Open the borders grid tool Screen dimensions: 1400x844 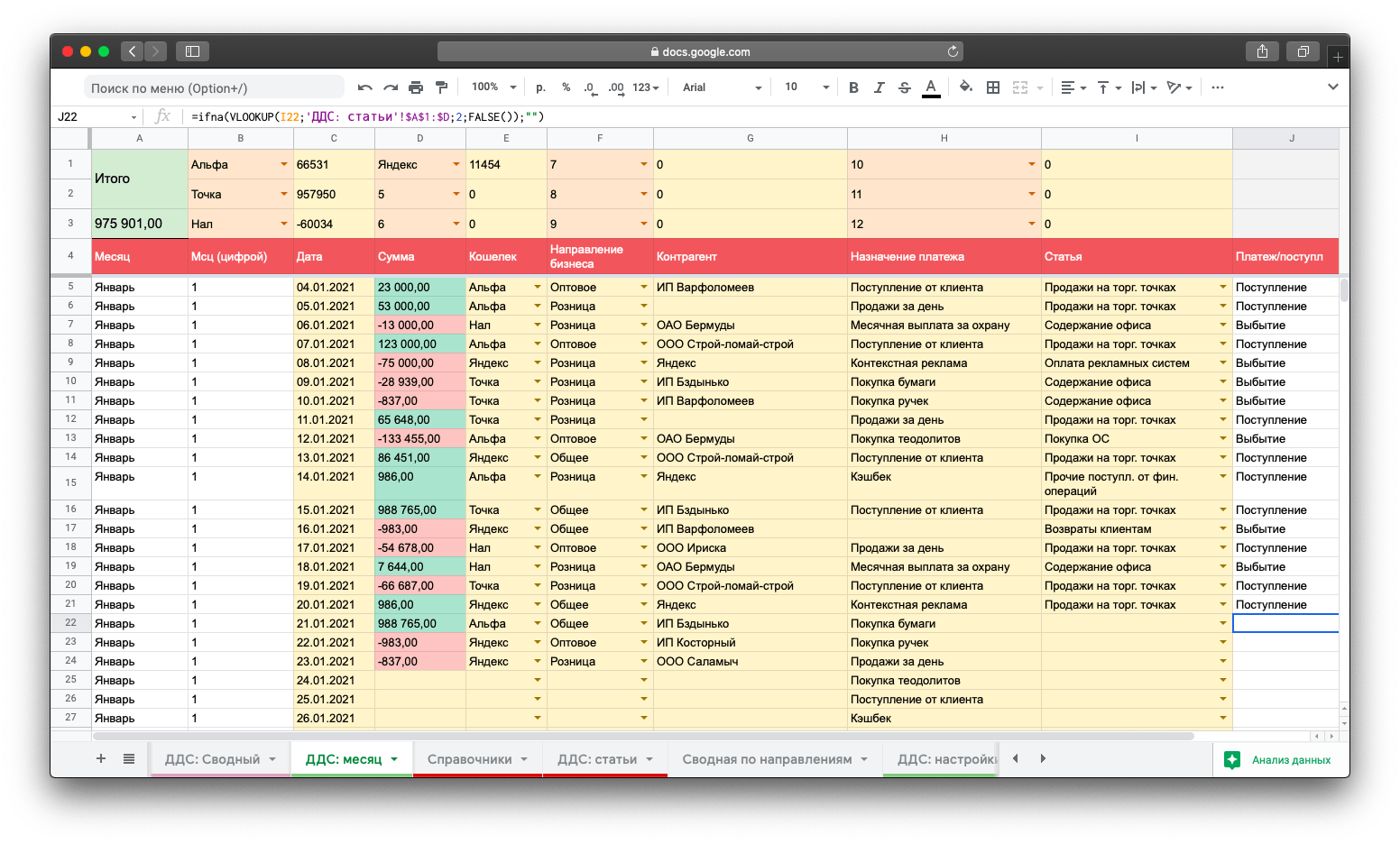click(x=993, y=87)
